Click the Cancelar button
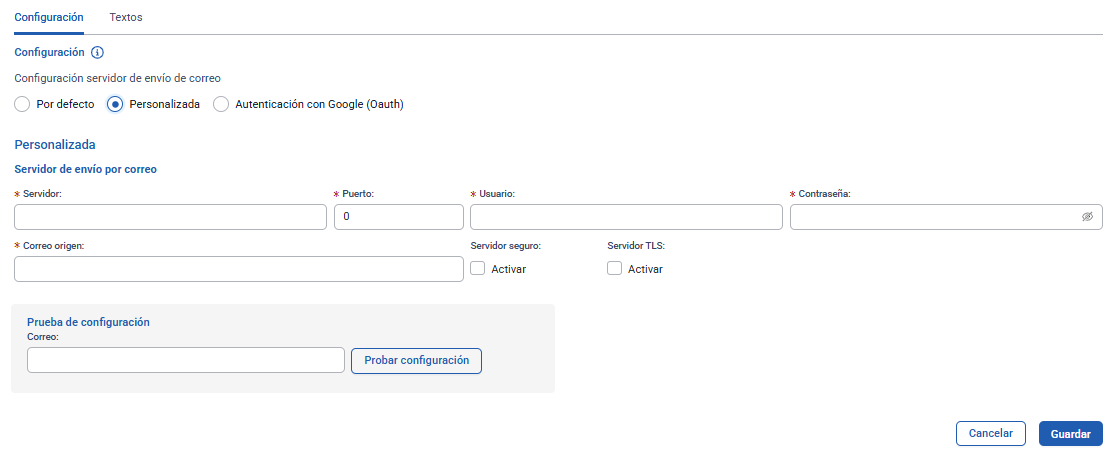Image resolution: width=1113 pixels, height=458 pixels. click(x=991, y=434)
